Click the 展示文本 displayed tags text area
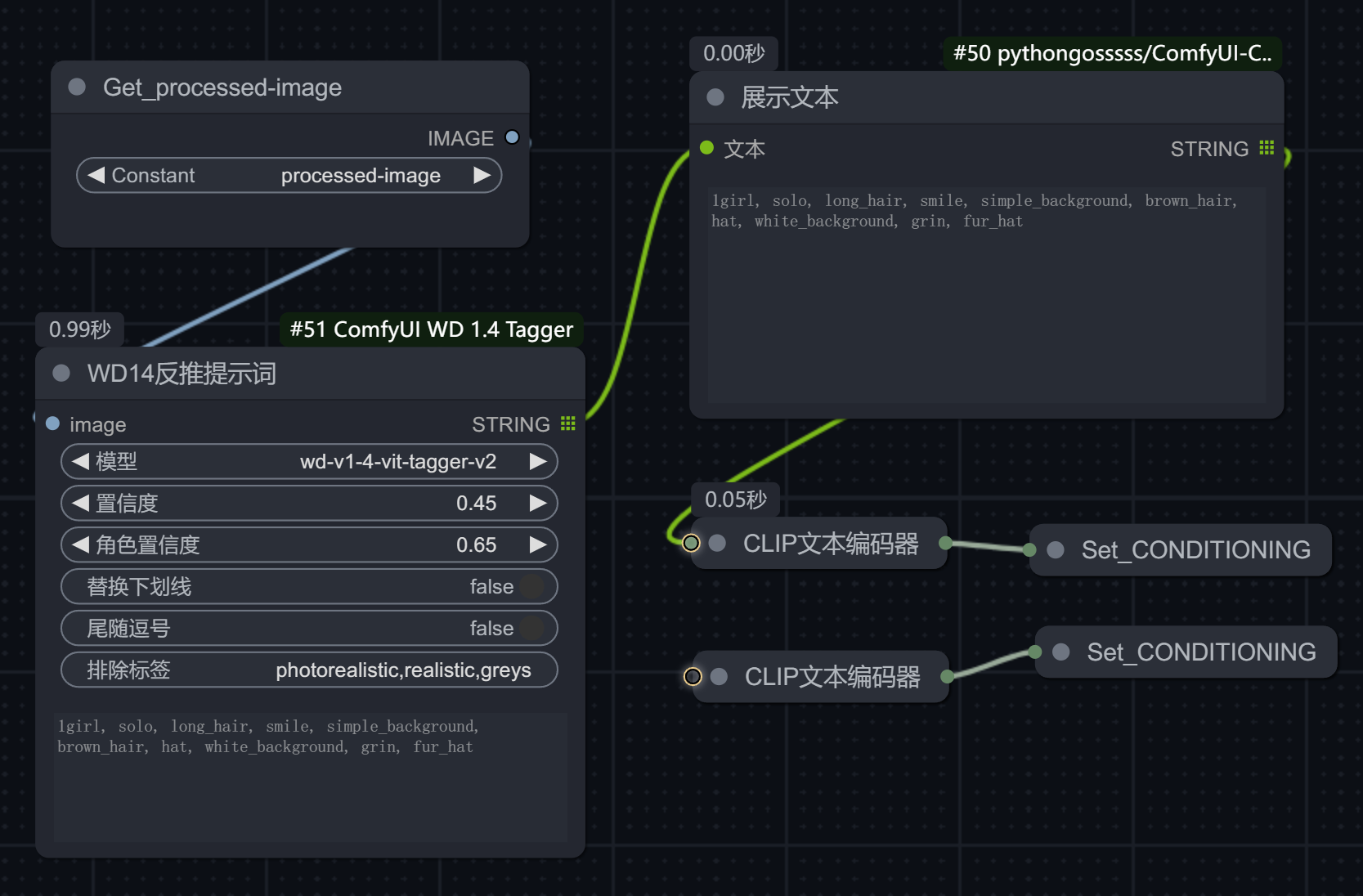Screen dimensions: 1363x896 (987, 294)
